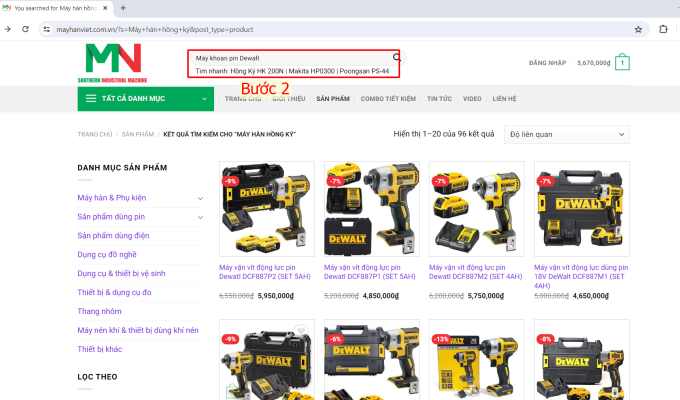Click the search magnifier icon

coord(395,58)
